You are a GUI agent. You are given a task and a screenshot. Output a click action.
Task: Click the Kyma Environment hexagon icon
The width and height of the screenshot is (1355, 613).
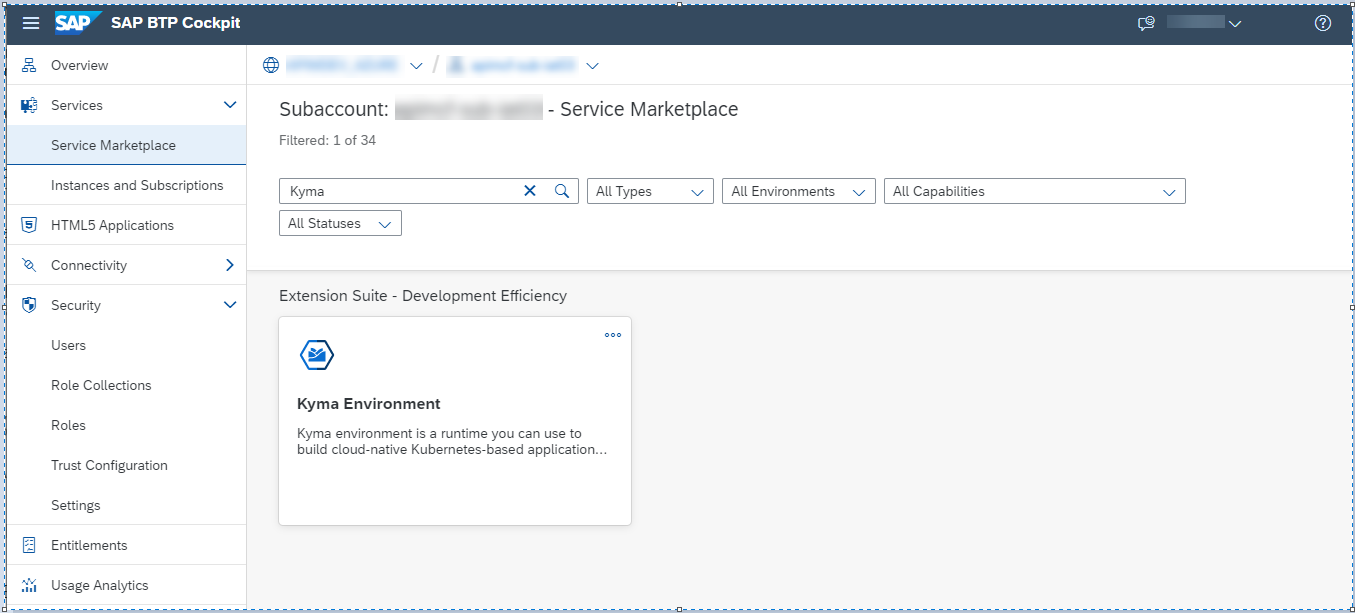click(x=317, y=355)
